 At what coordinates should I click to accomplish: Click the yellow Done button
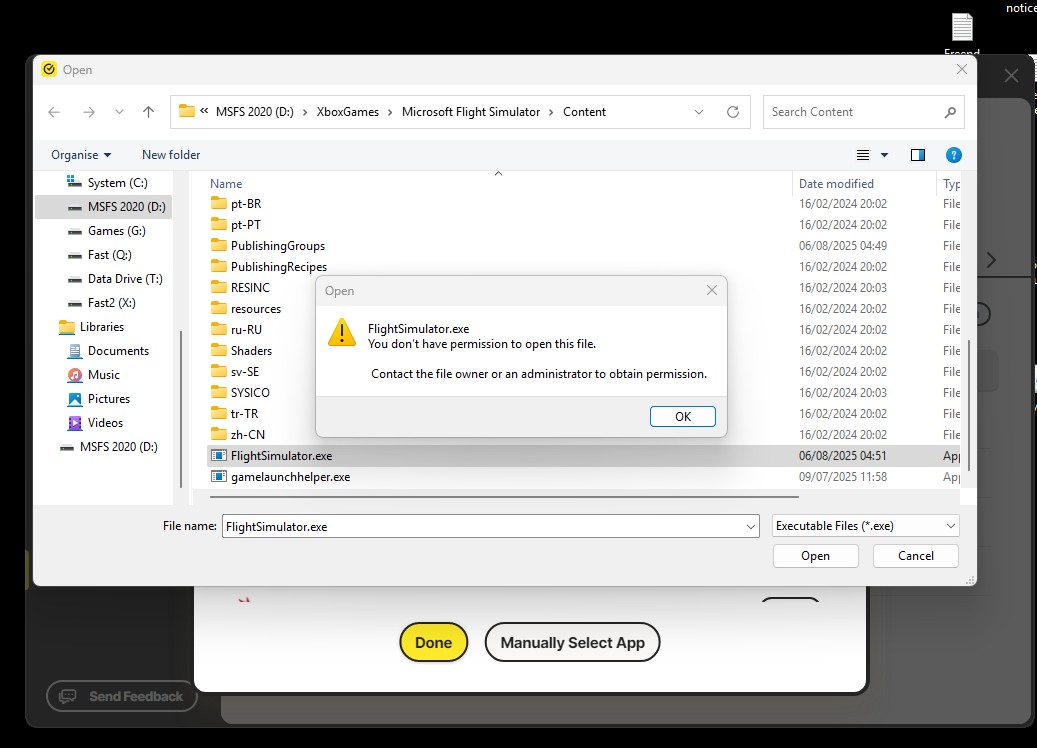pos(434,643)
